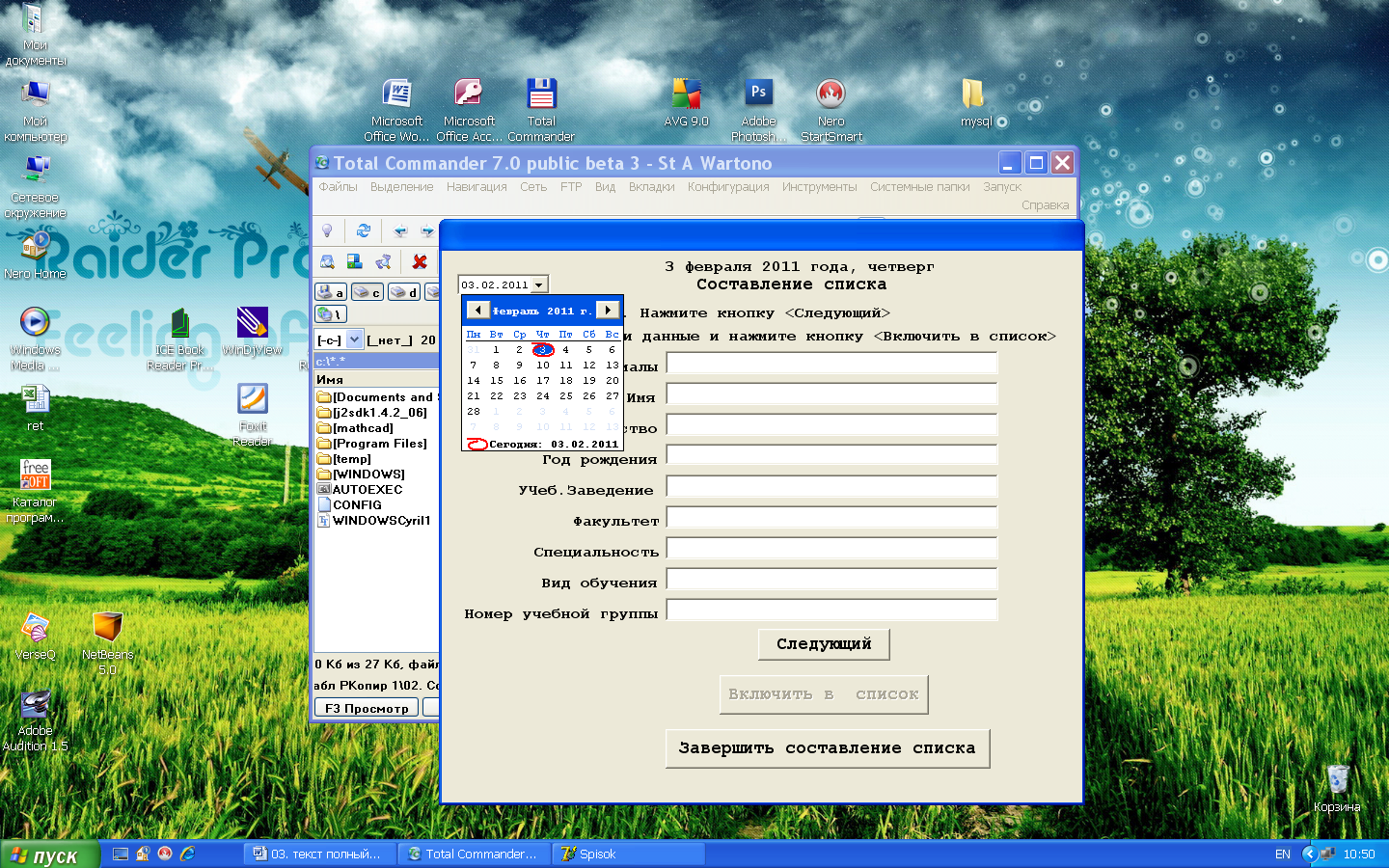Open Adobe Audition 1.5 desktop icon
This screenshot has width=1389, height=868.
pos(35,719)
